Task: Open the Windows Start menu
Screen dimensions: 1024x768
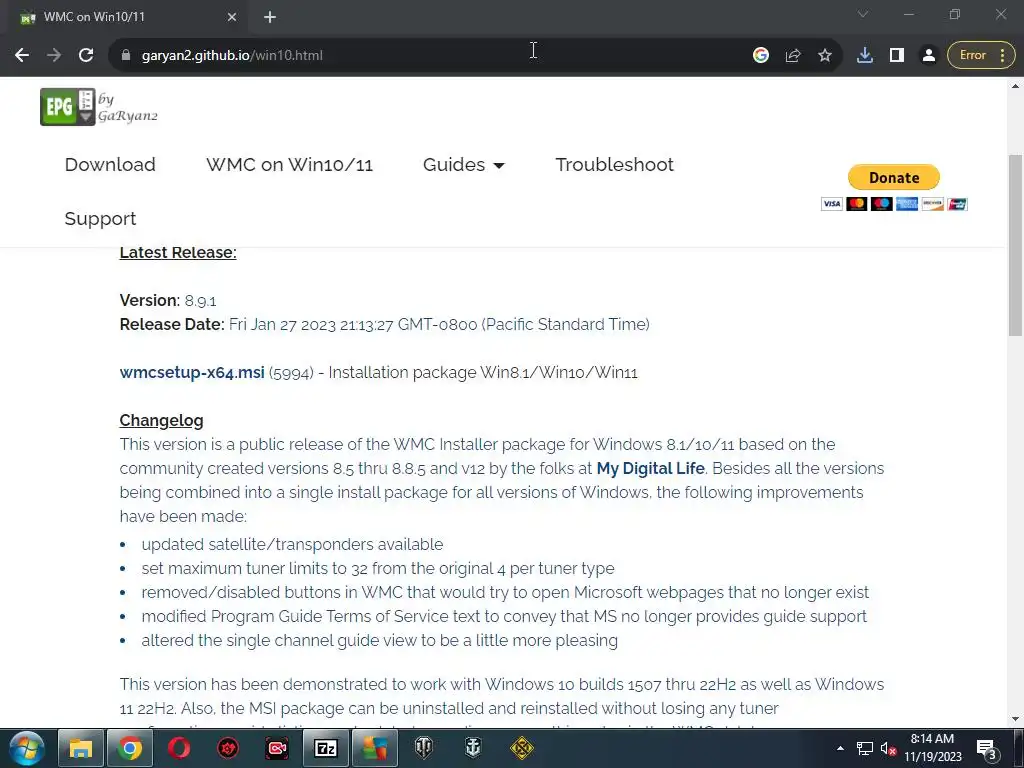Action: 26,748
